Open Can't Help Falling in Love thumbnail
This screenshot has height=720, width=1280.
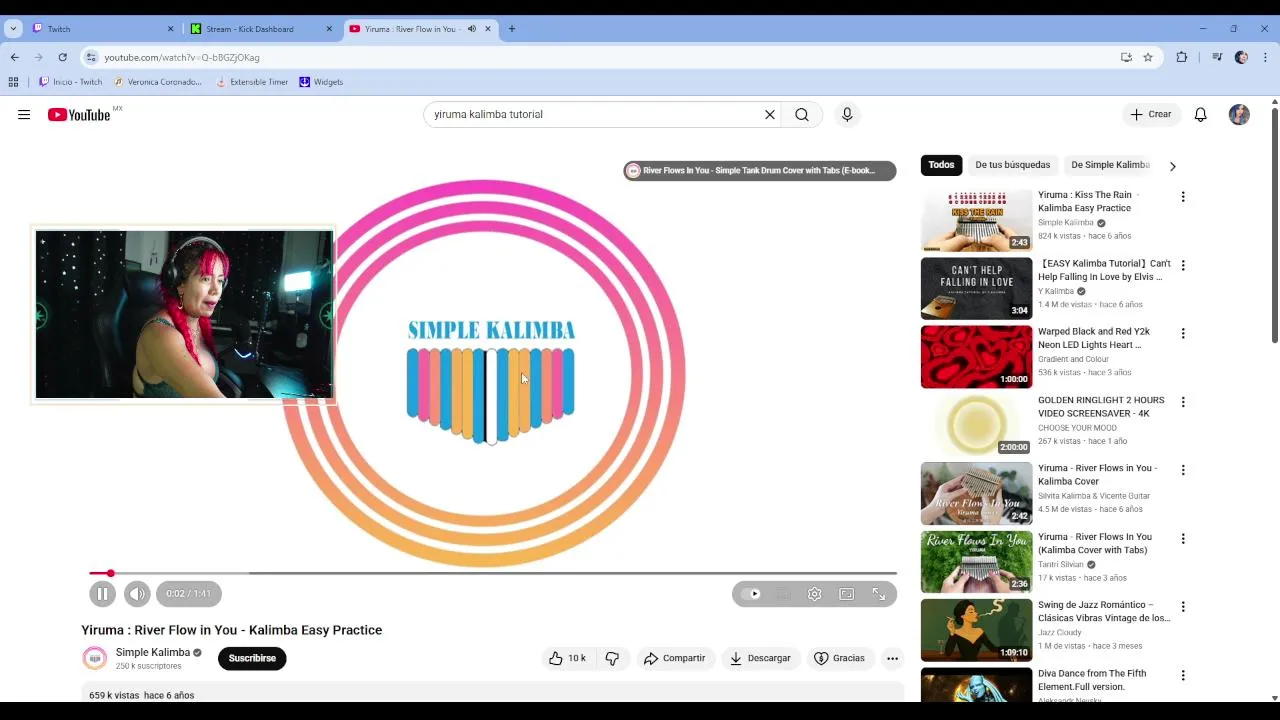coord(976,289)
